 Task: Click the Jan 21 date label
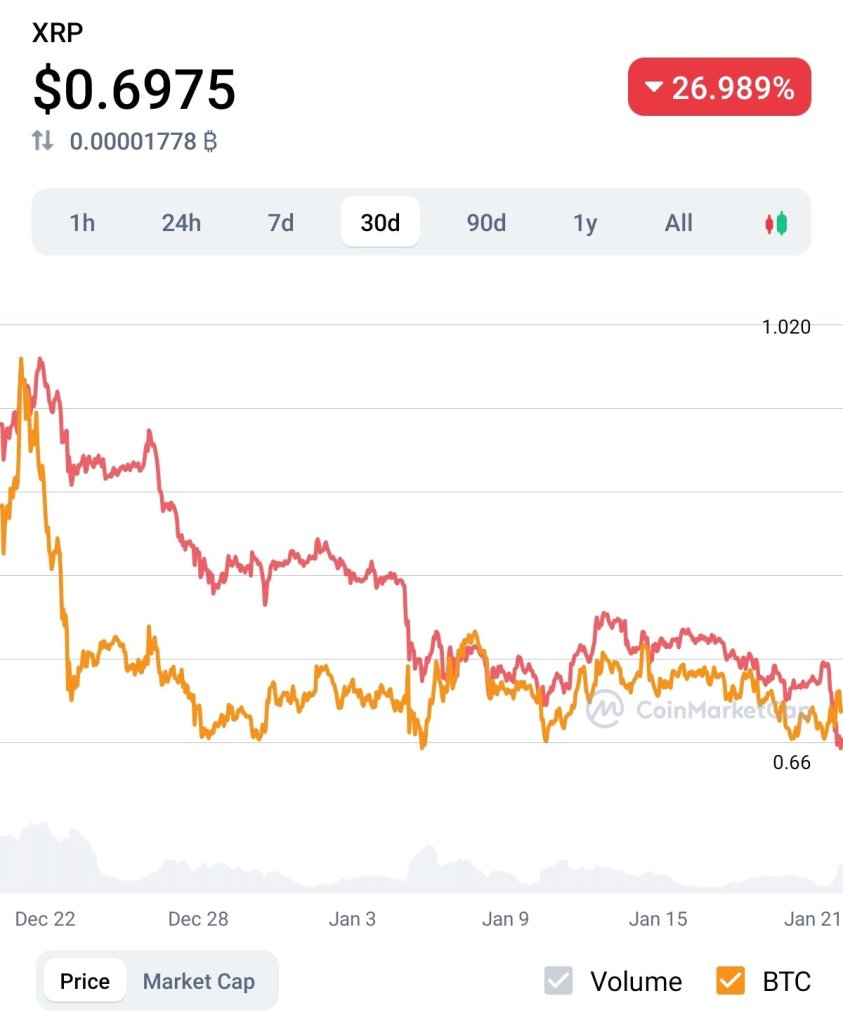(x=811, y=919)
